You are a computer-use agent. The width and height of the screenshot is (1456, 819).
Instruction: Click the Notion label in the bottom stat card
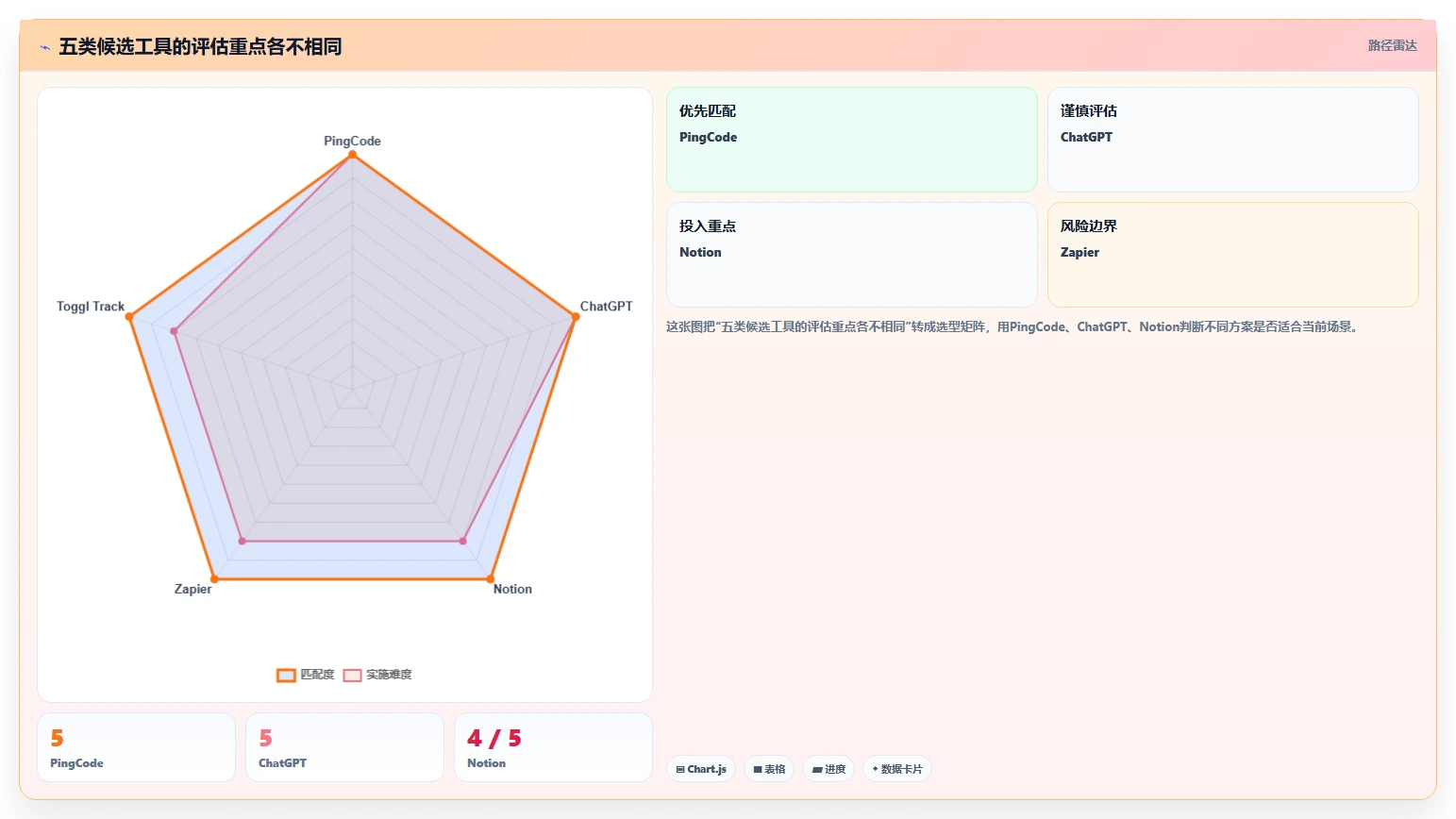point(486,763)
